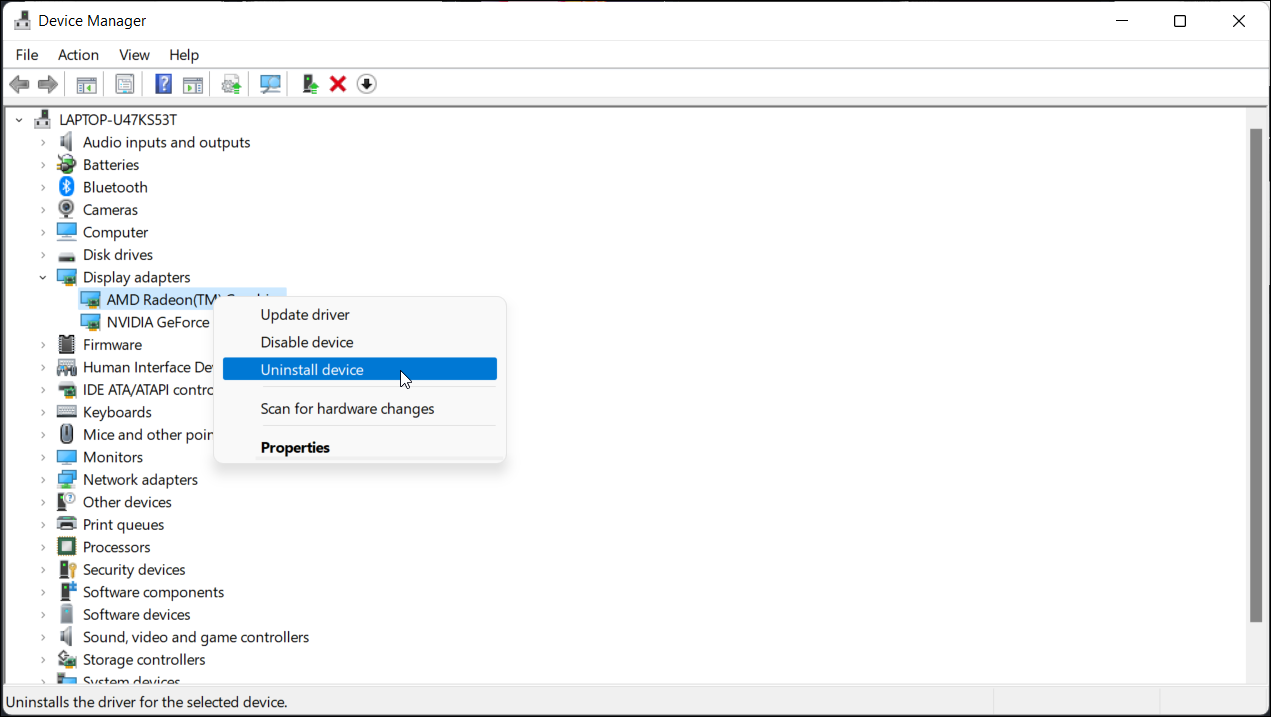The width and height of the screenshot is (1271, 717).
Task: Click the green-plus add driver toolbar icon
Action: pos(310,84)
